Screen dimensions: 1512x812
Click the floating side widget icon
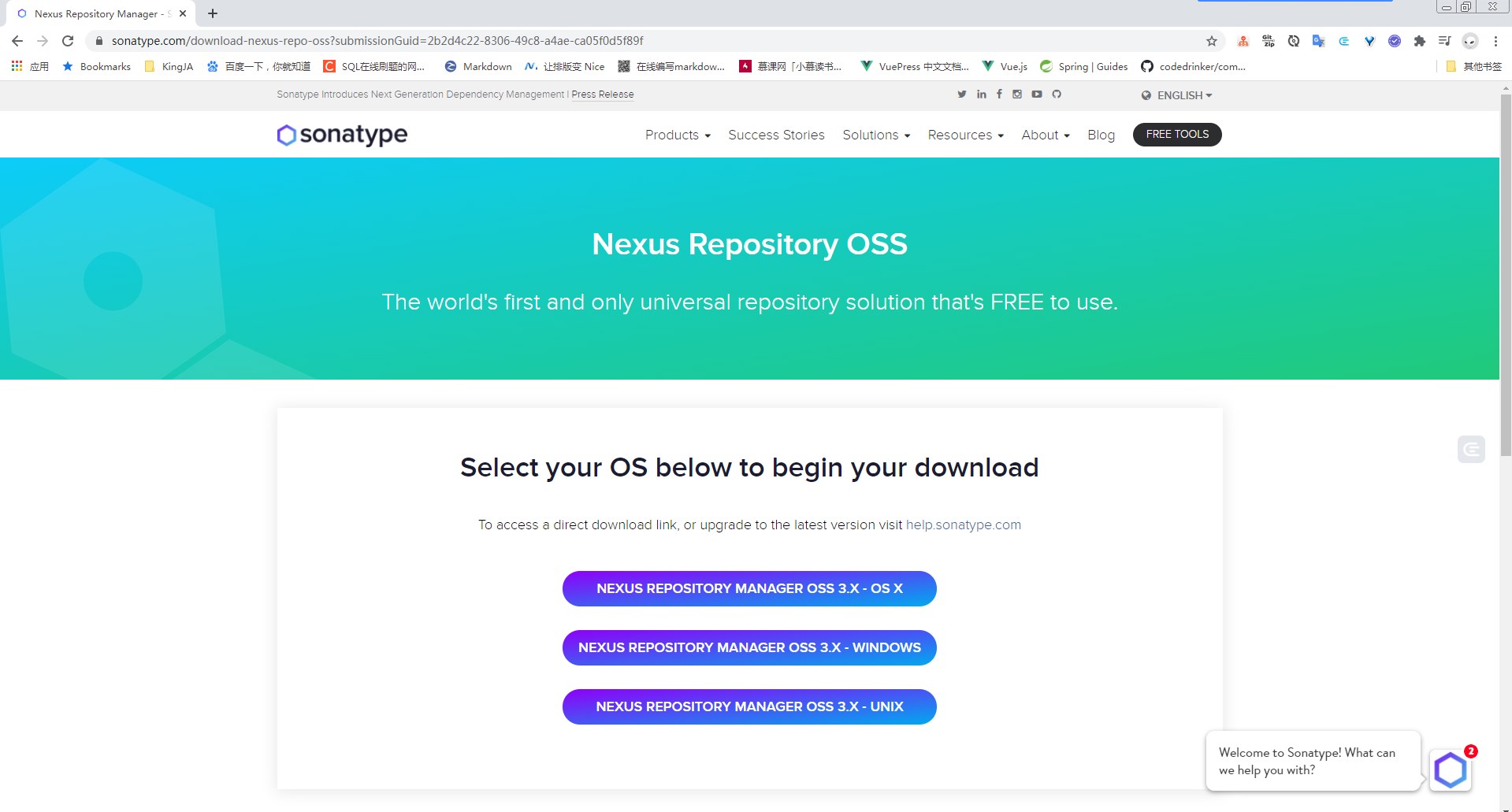1471,449
